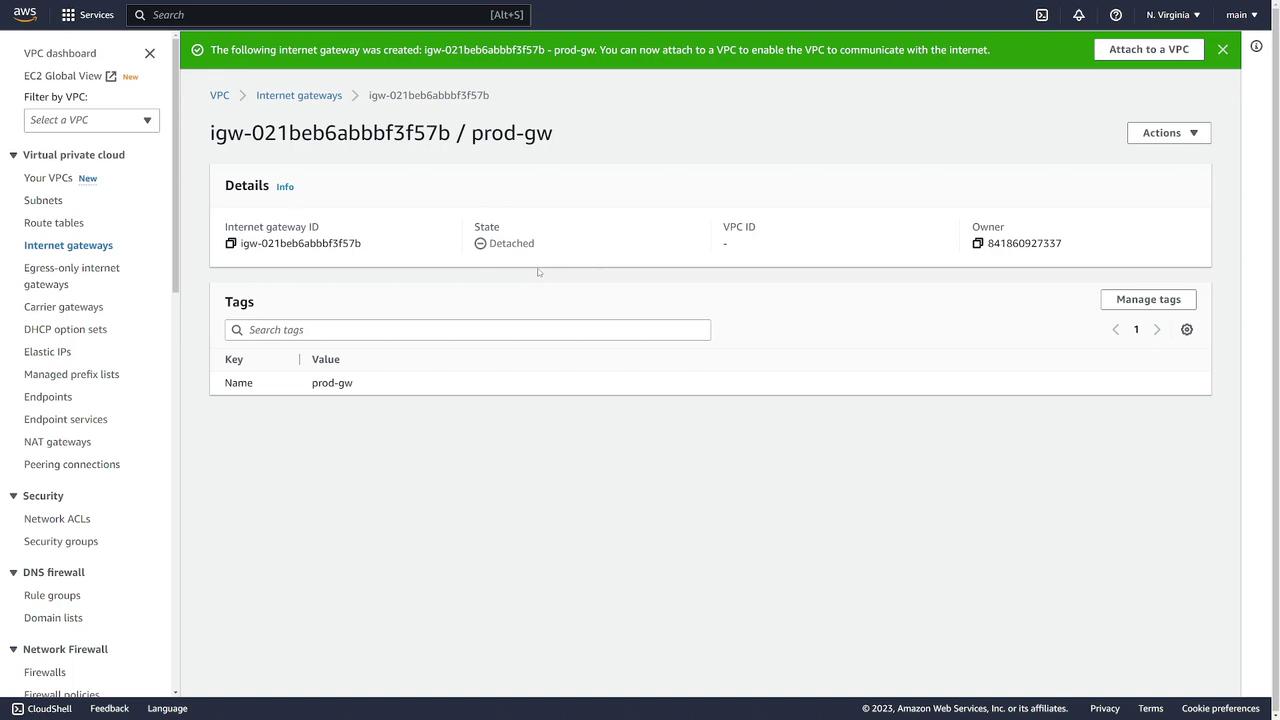Click the Name tag key cell
The image size is (1280, 720).
click(239, 383)
